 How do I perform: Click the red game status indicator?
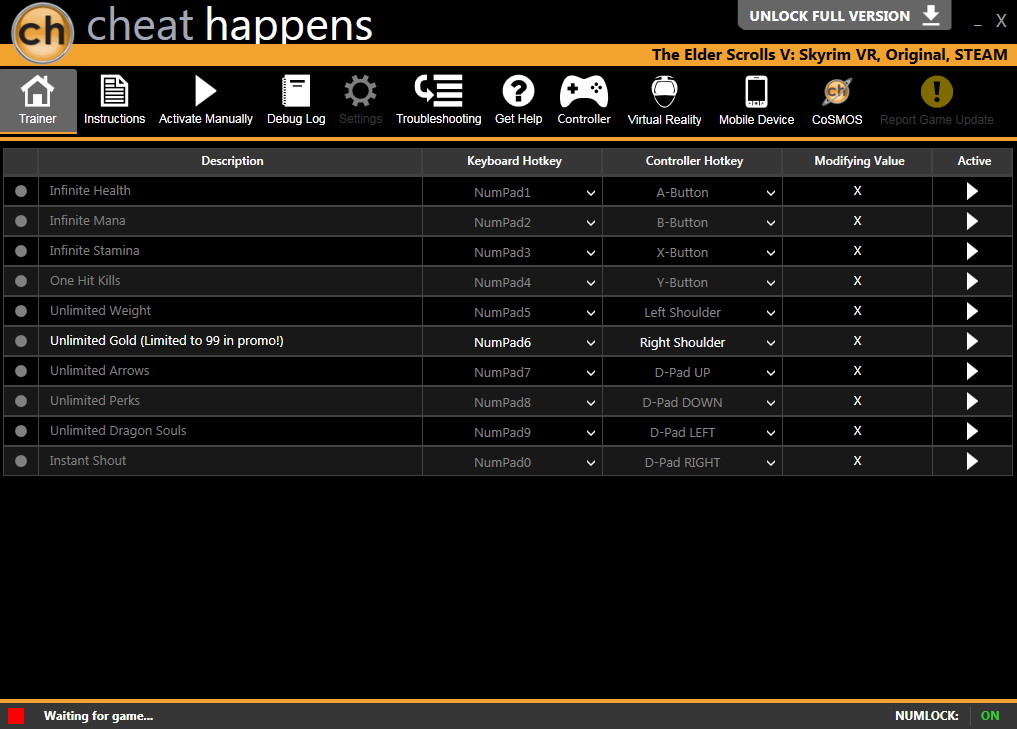pyautogui.click(x=16, y=716)
